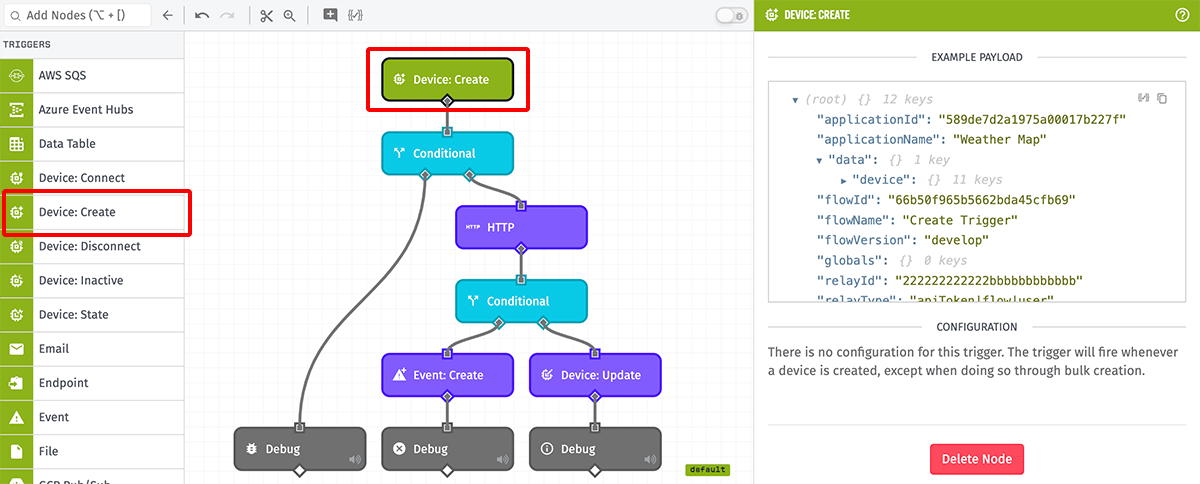Image resolution: width=1200 pixels, height=484 pixels.
Task: Click the green default version label
Action: tap(707, 469)
